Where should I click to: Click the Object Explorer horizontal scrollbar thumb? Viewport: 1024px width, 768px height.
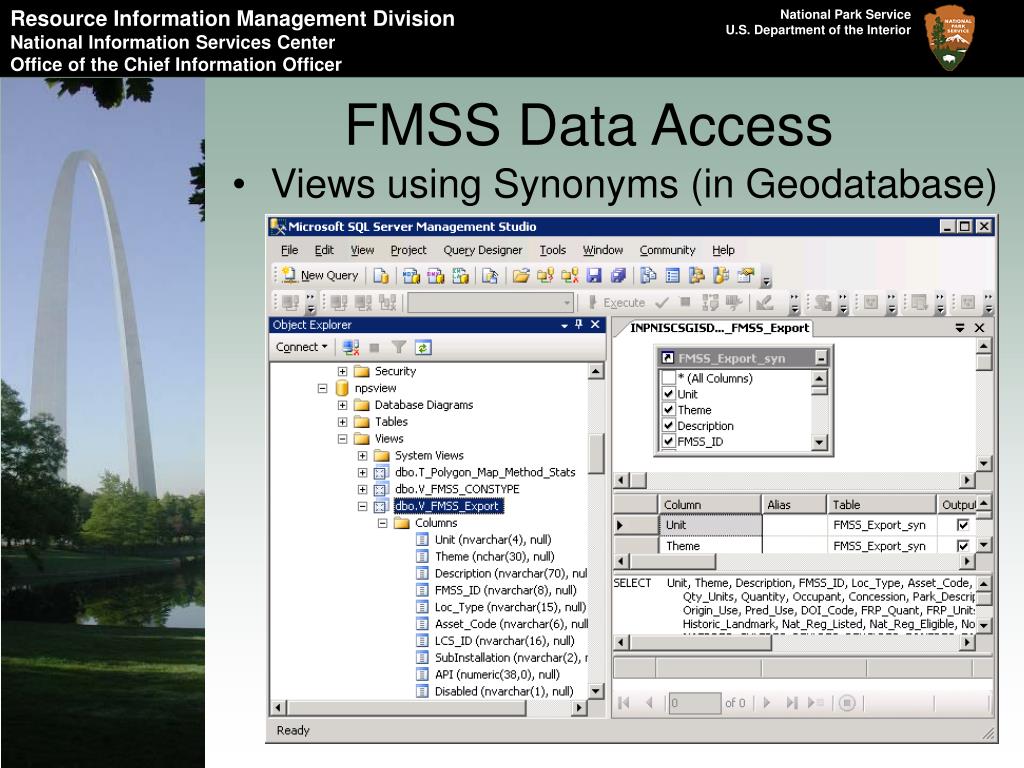tap(407, 708)
